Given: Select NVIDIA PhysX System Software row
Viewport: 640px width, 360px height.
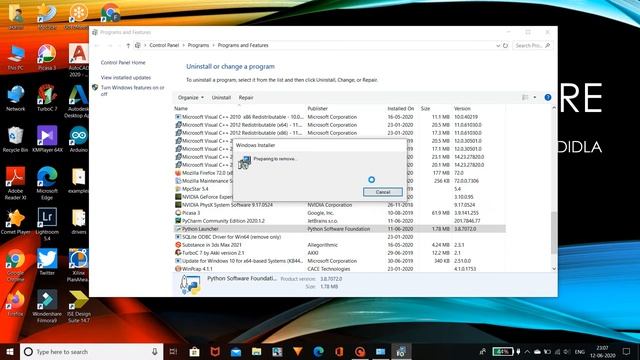Looking at the screenshot, I should pos(340,205).
